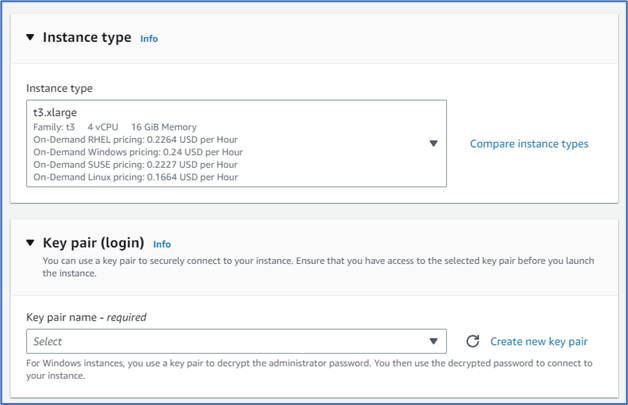Click Compare instance types link
Viewport: 628px width, 405px height.
click(529, 144)
